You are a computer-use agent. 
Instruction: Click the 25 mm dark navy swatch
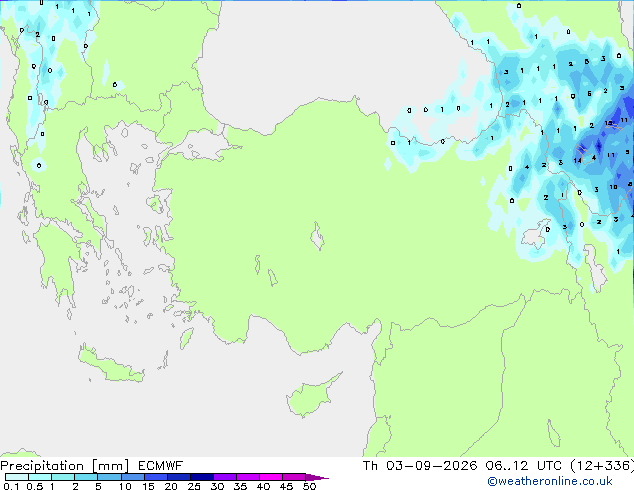(202, 477)
